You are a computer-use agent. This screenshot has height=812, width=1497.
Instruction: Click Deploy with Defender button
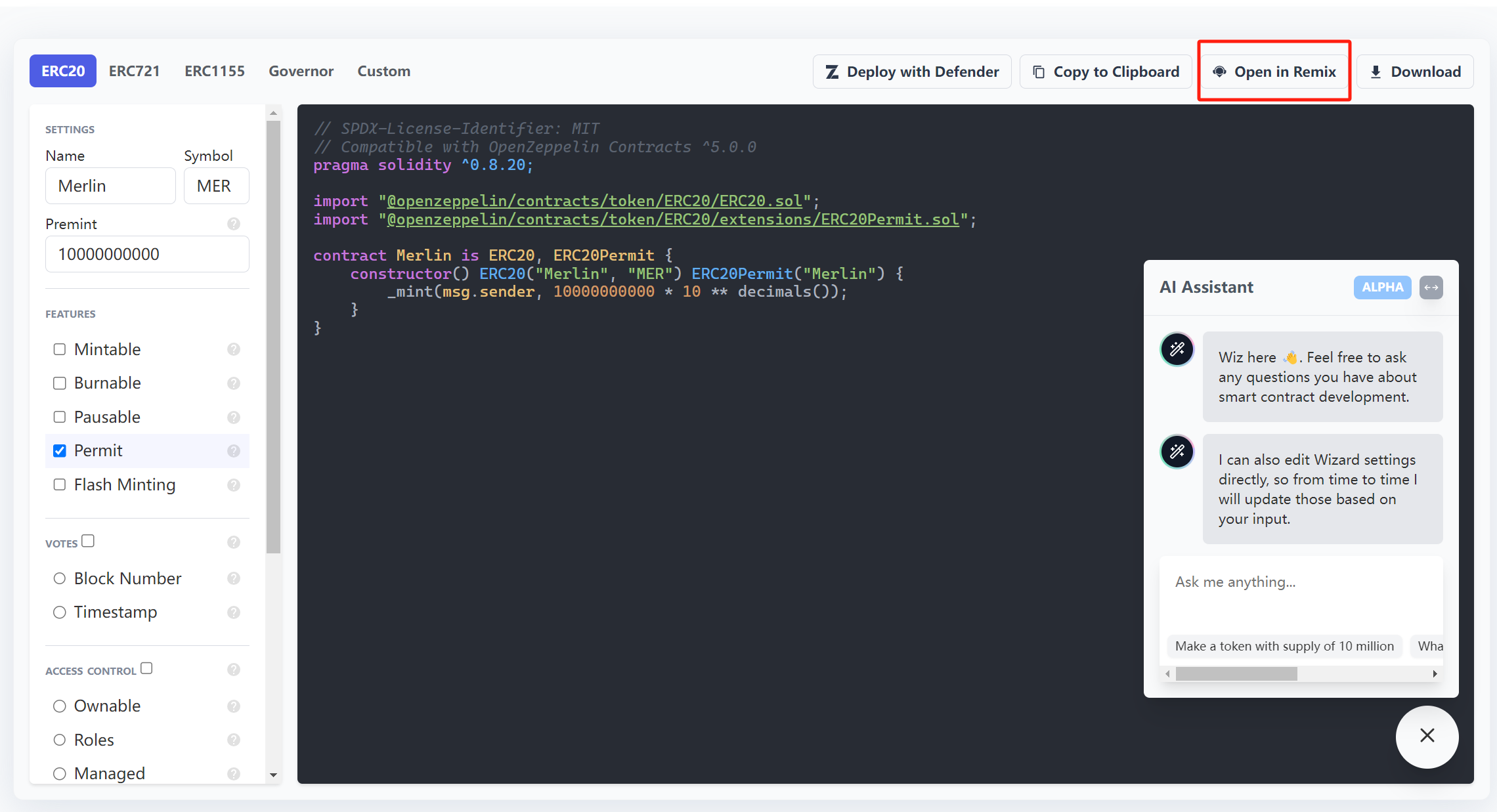[912, 72]
